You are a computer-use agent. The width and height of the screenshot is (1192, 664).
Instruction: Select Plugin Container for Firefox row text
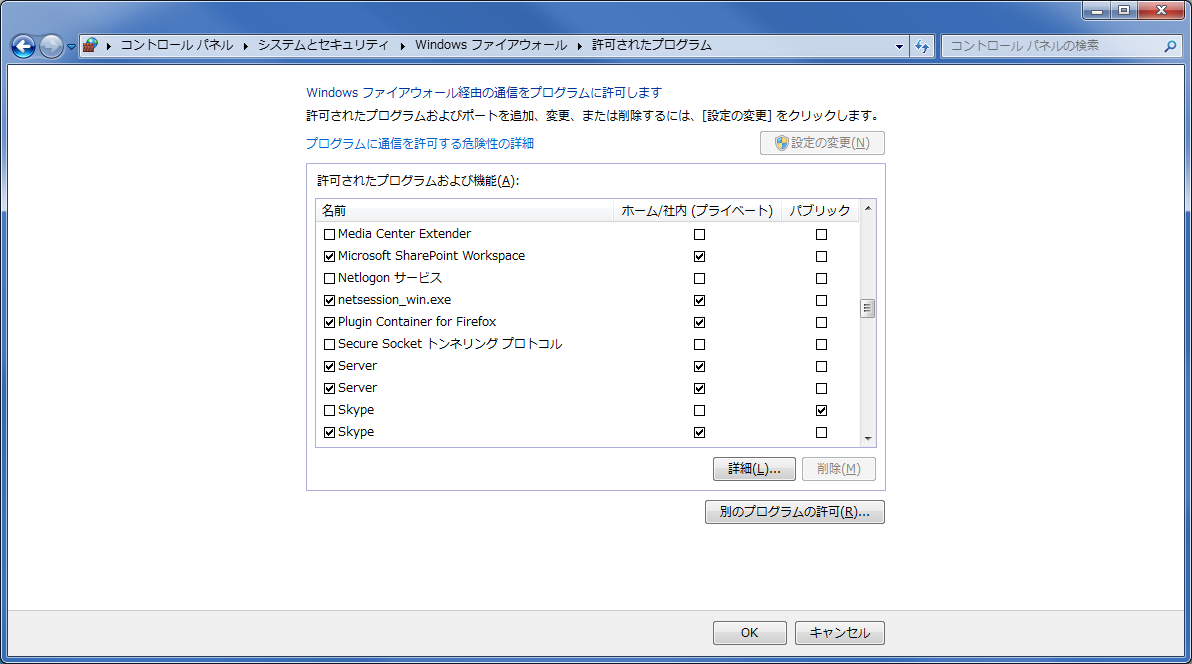coord(417,322)
